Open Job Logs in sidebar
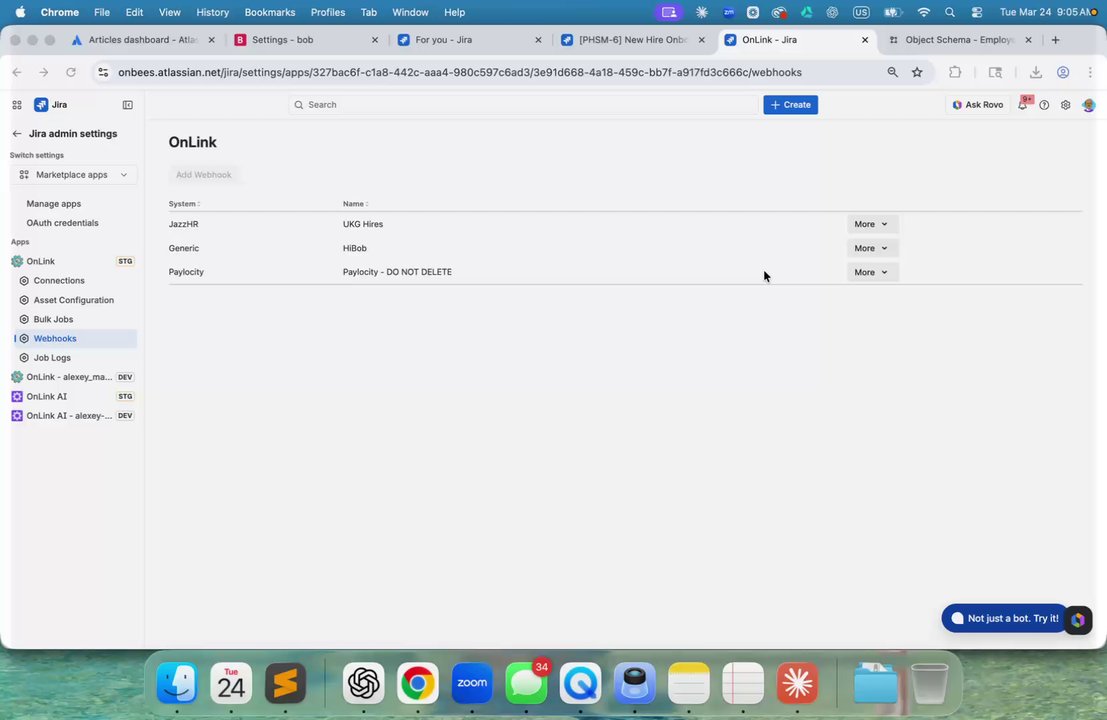This screenshot has width=1107, height=720. (52, 357)
